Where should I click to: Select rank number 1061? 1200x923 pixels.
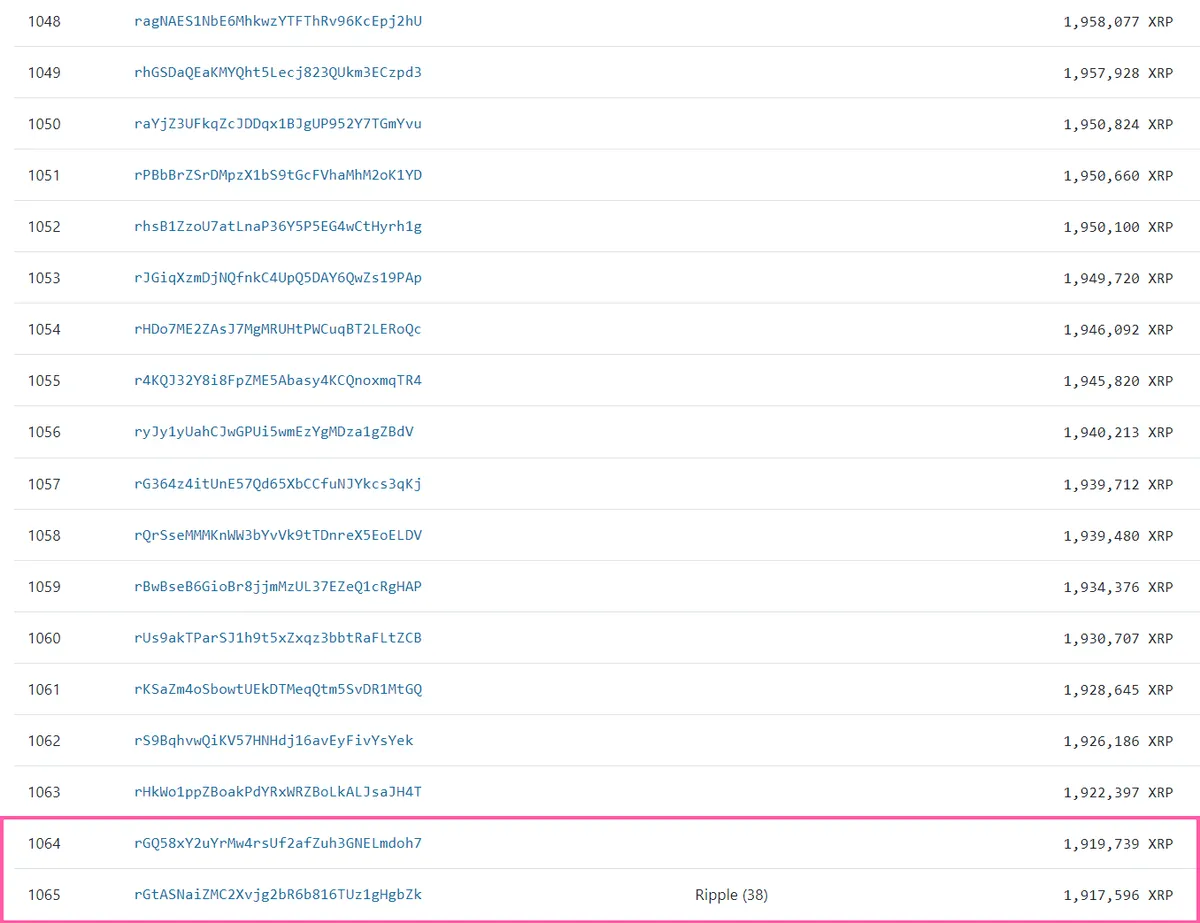[44, 689]
